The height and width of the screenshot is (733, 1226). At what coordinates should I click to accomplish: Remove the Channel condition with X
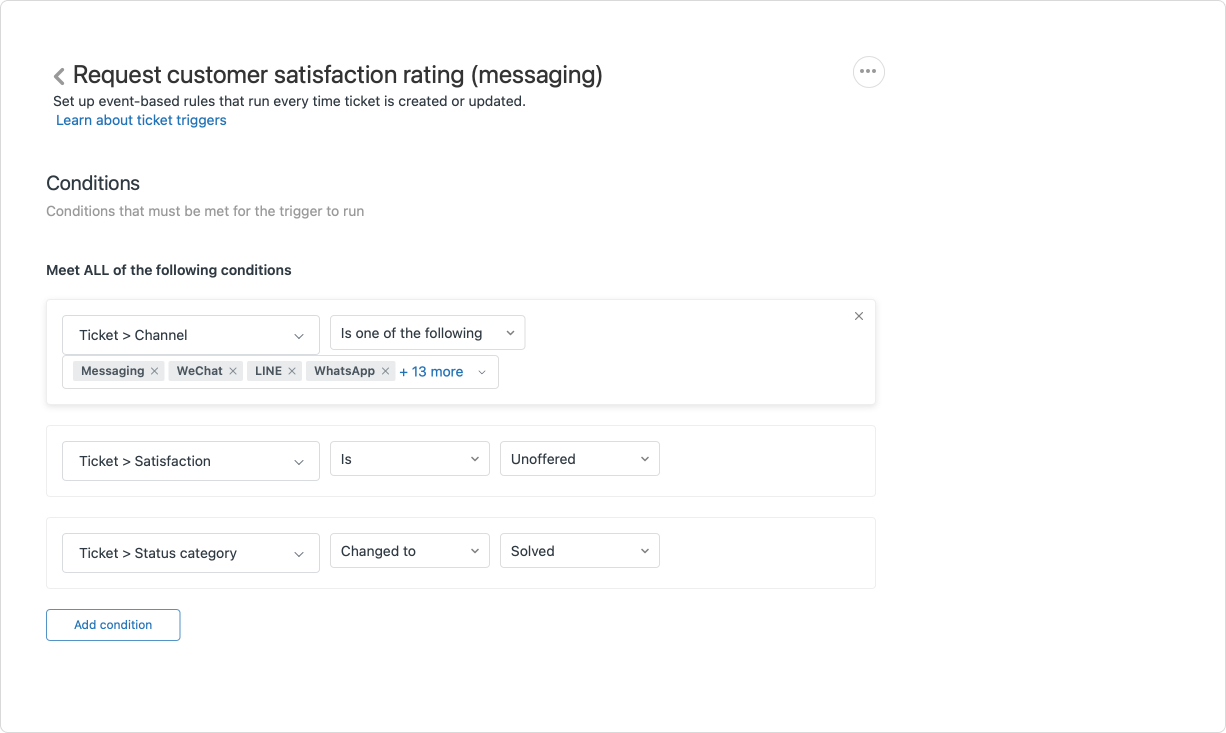(858, 316)
